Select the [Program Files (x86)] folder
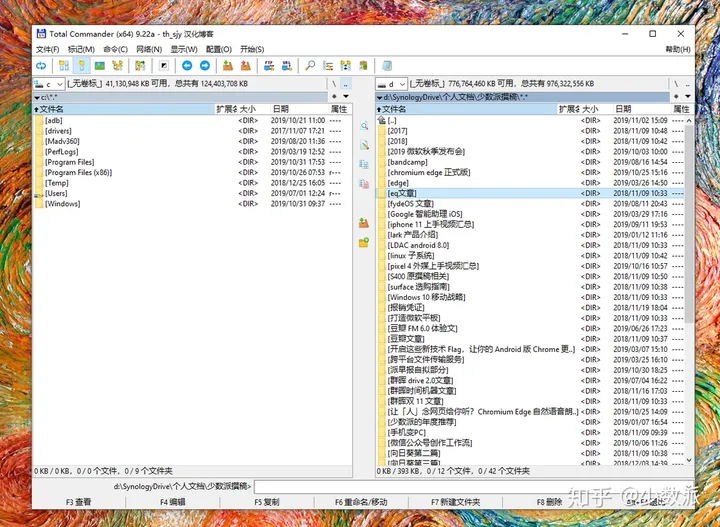 coord(79,173)
